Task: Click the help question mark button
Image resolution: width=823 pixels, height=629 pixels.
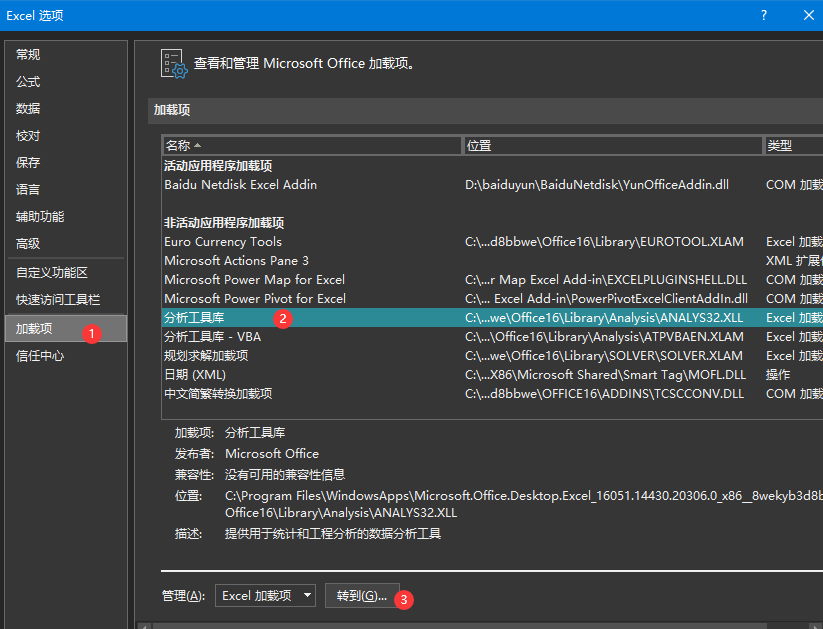Action: pos(764,15)
